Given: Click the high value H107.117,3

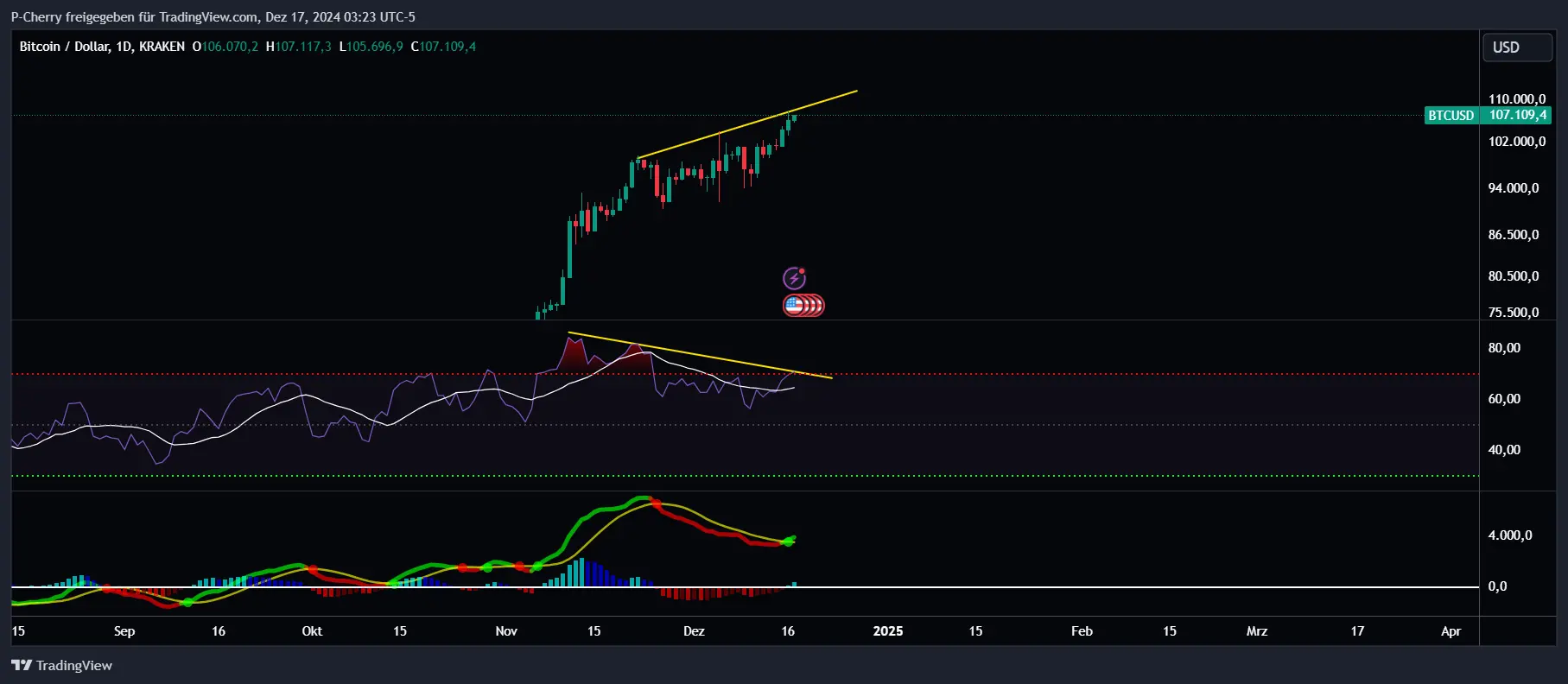Looking at the screenshot, I should [x=298, y=47].
